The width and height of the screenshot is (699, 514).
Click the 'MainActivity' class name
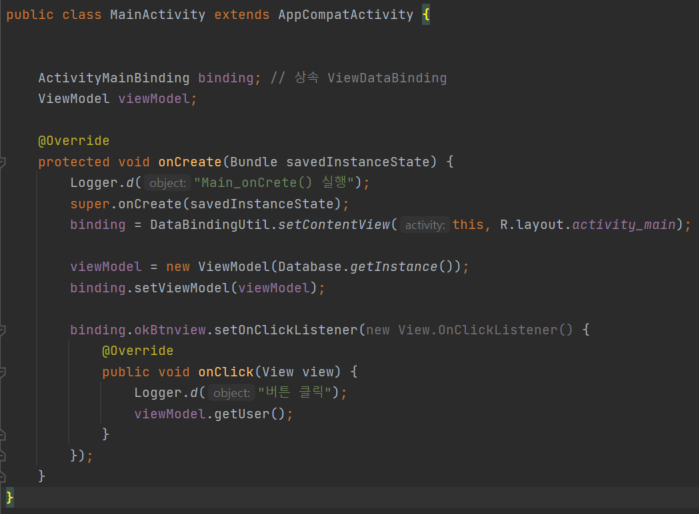click(157, 15)
